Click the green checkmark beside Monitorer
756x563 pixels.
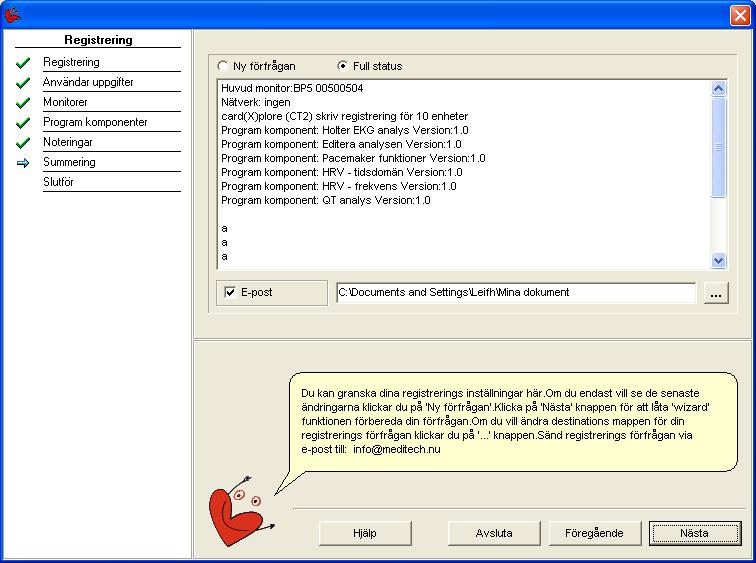pyautogui.click(x=23, y=103)
